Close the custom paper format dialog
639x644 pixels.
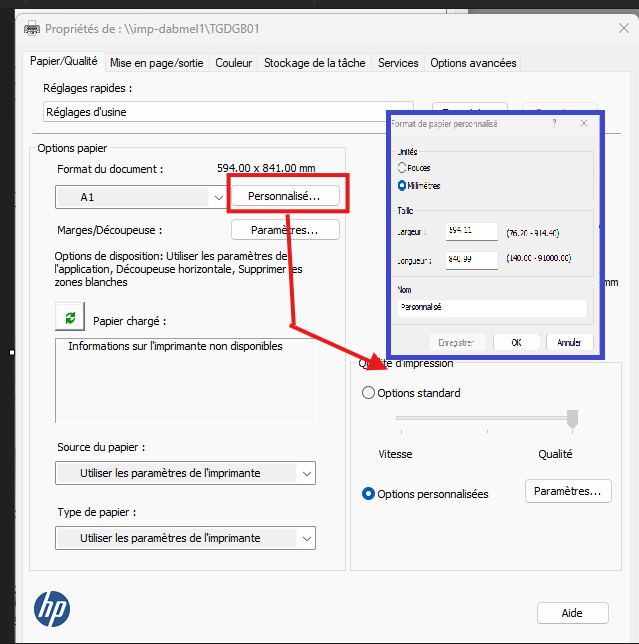[583, 123]
